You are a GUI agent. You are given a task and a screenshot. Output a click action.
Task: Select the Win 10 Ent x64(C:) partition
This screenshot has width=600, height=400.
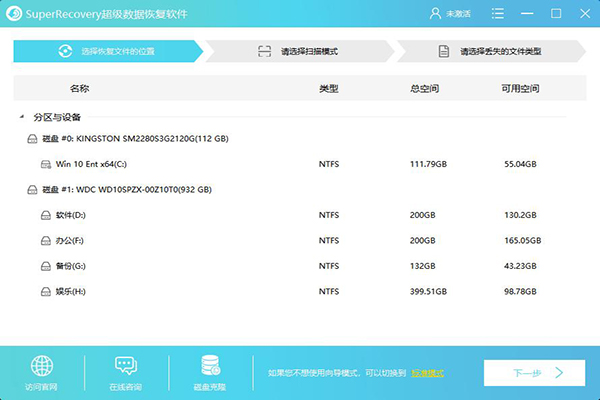point(91,164)
